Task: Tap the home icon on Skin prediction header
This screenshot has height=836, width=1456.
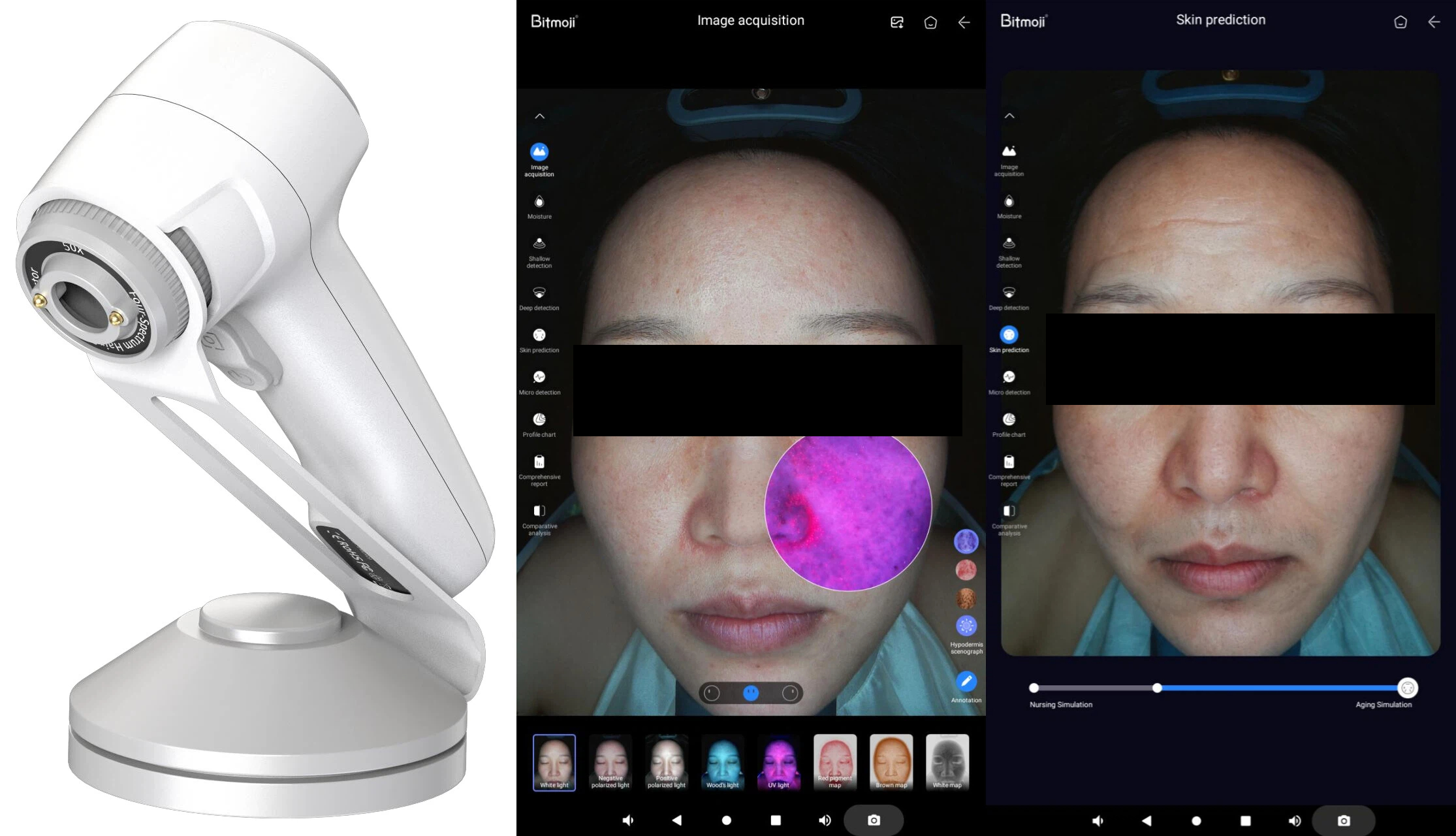Action: (1400, 22)
